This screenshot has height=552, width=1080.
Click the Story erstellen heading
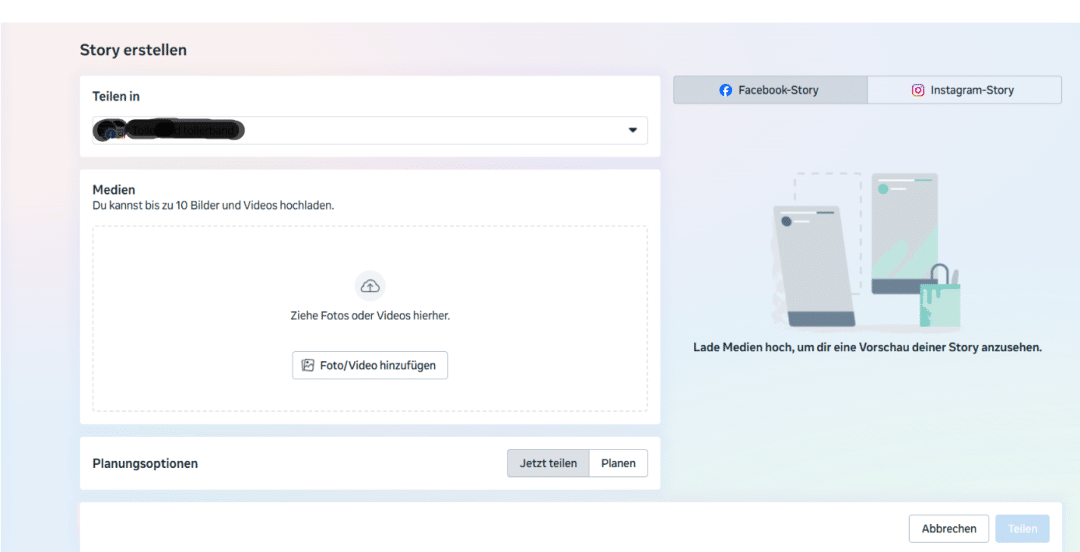point(133,50)
